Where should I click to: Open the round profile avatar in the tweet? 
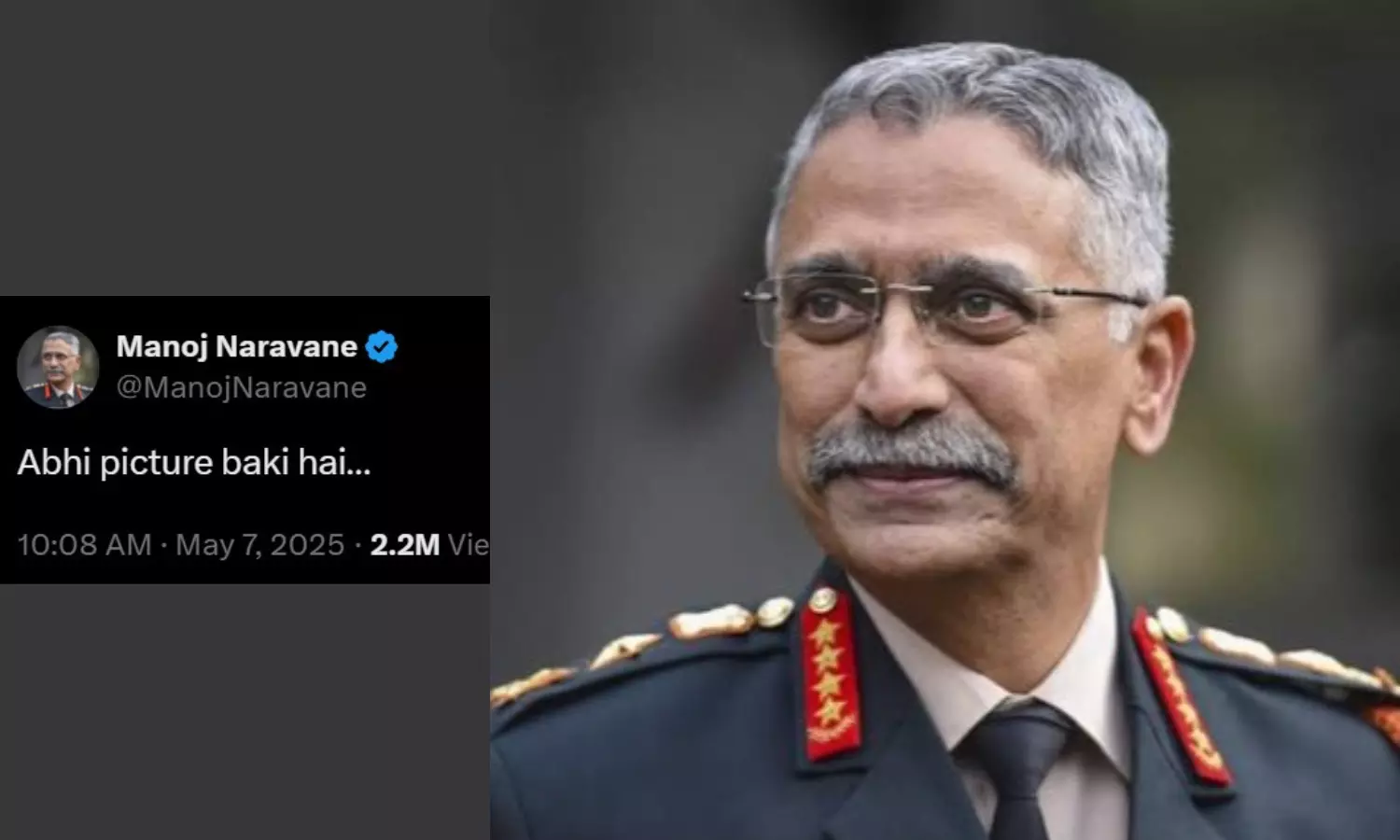tap(58, 367)
